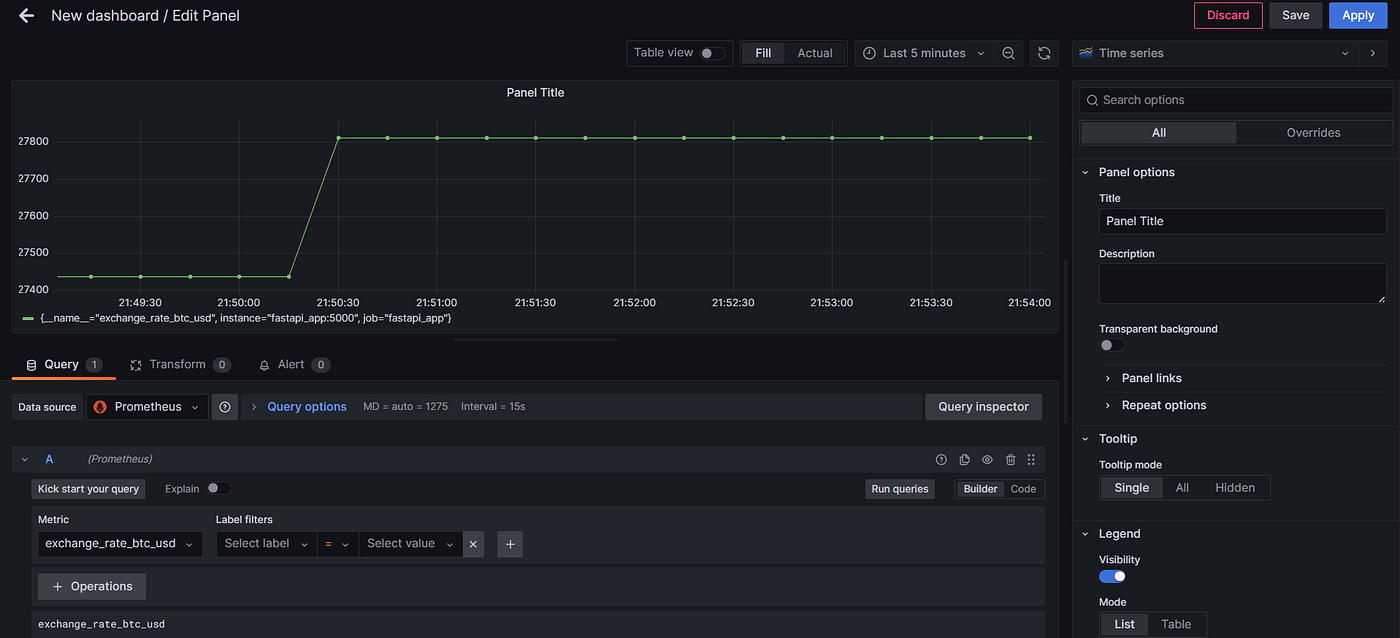Click the Search options field

pos(1236,100)
